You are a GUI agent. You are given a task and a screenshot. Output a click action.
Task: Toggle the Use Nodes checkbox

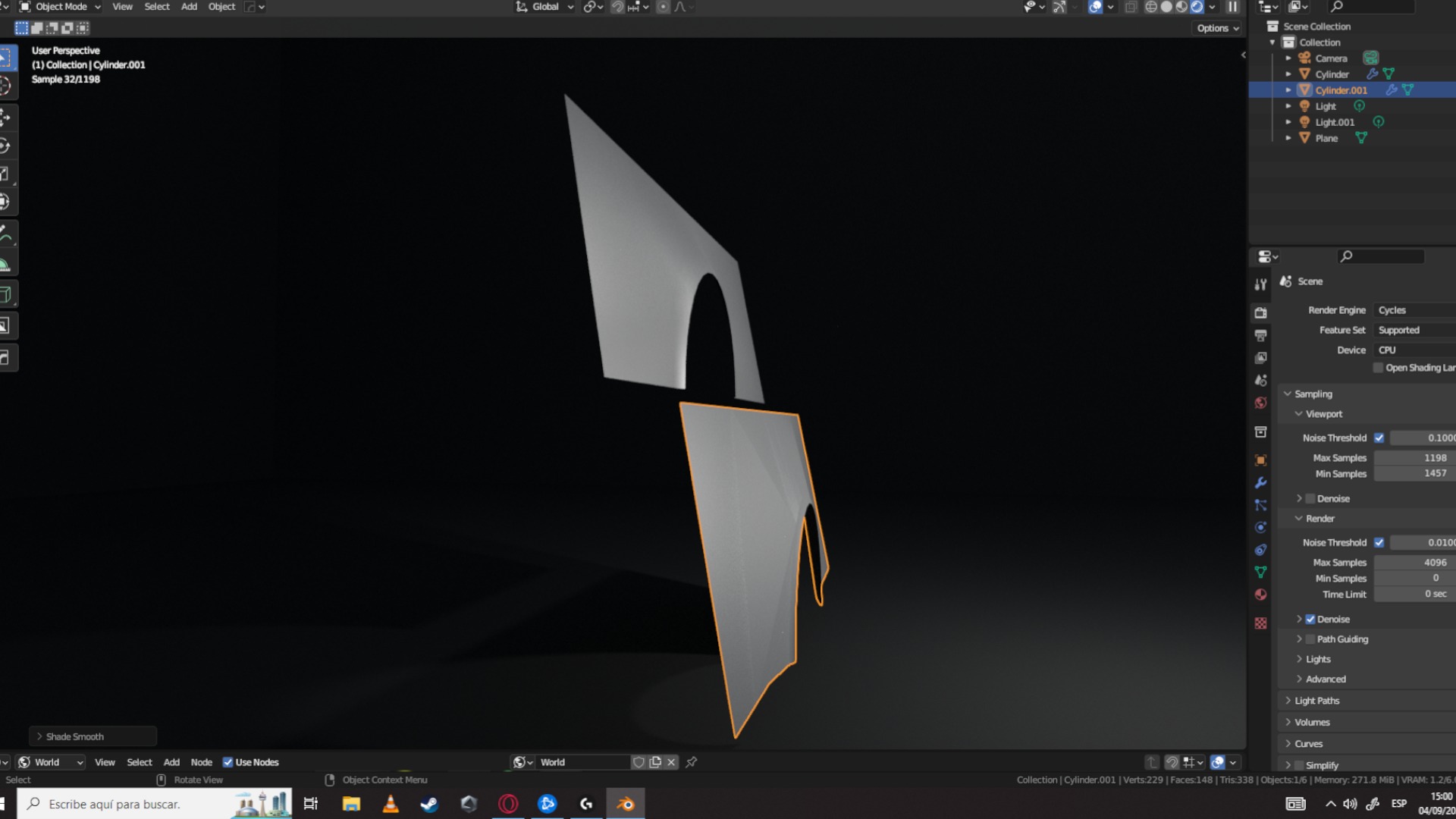click(x=227, y=762)
